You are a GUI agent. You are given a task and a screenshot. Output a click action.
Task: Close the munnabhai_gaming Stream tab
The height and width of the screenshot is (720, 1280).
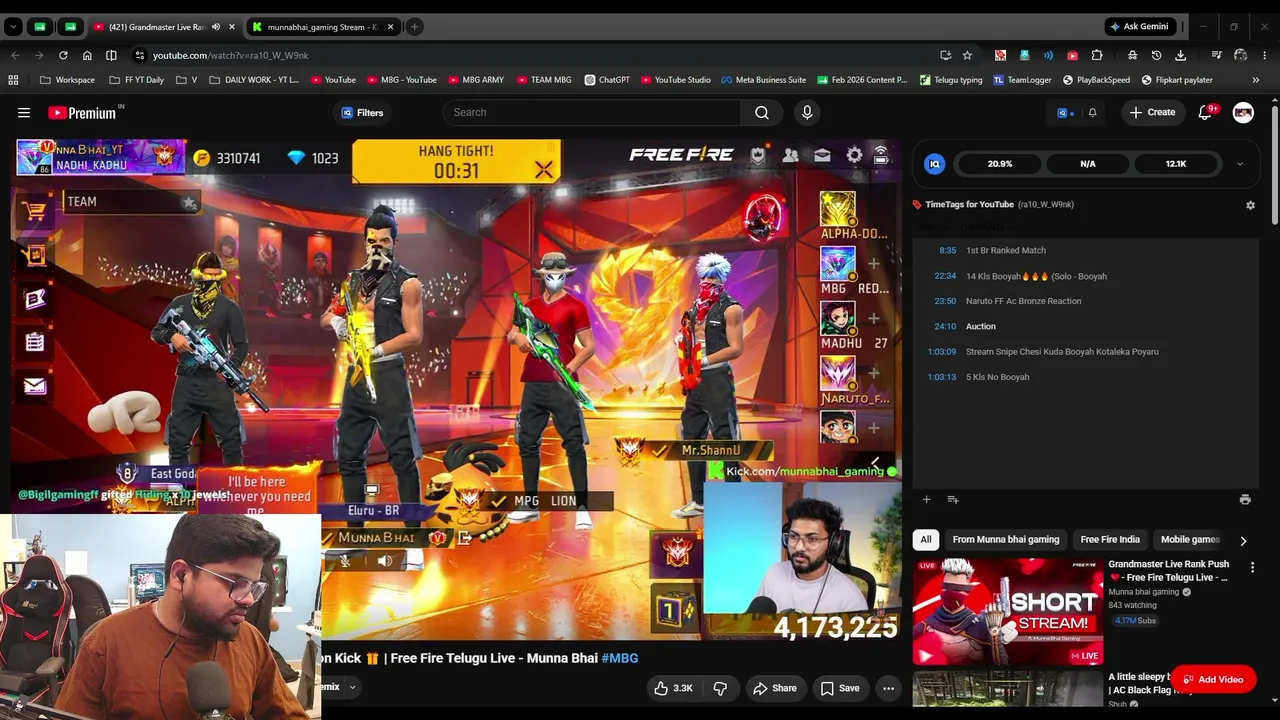pos(390,27)
